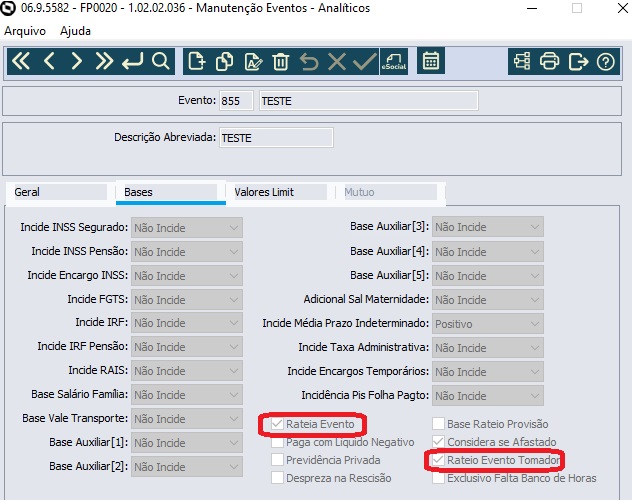
Task: Click the go-to record return-arrow icon
Action: pyautogui.click(x=133, y=62)
